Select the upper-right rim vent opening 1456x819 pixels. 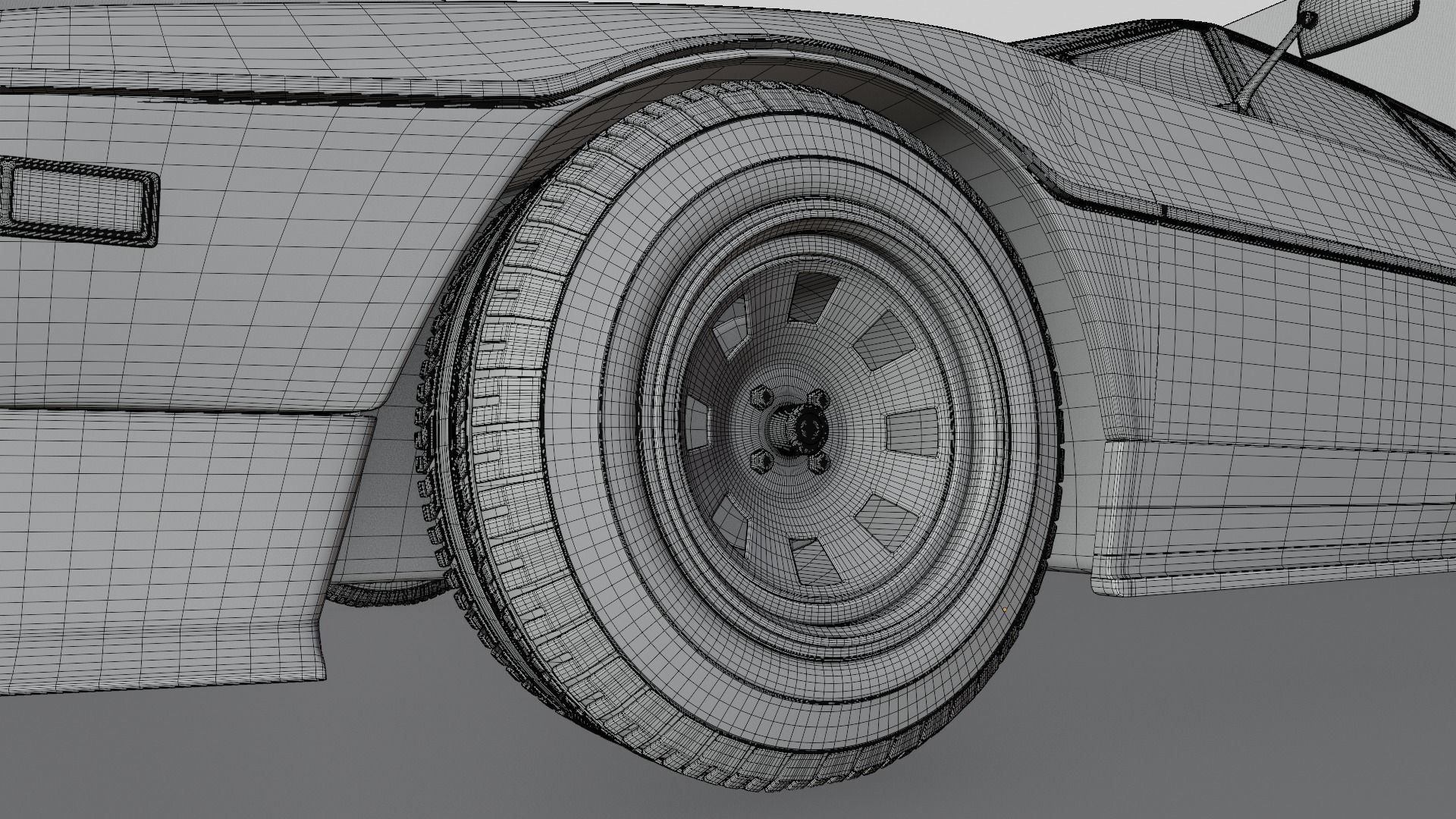click(x=884, y=341)
